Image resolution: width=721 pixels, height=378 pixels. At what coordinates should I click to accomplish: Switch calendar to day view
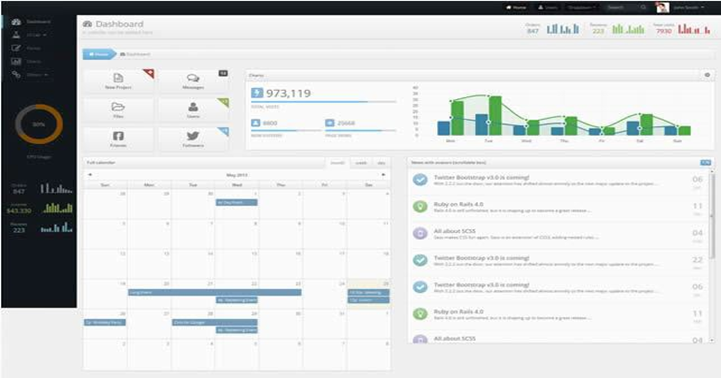coord(381,163)
